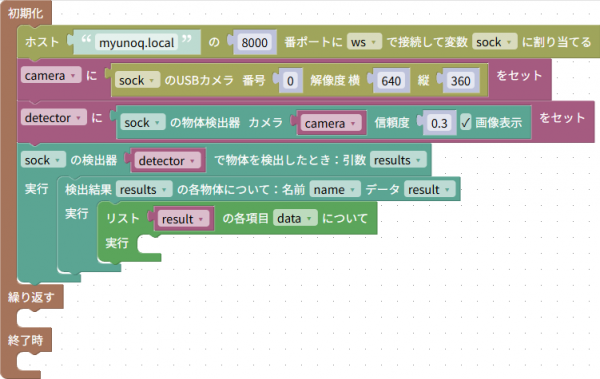Click をセット text on camera block

coord(519,75)
